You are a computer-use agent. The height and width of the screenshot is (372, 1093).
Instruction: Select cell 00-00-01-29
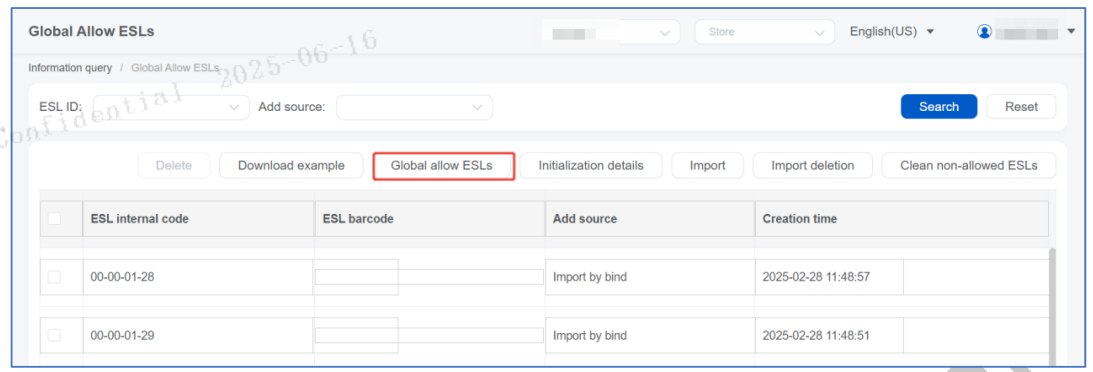pos(198,335)
